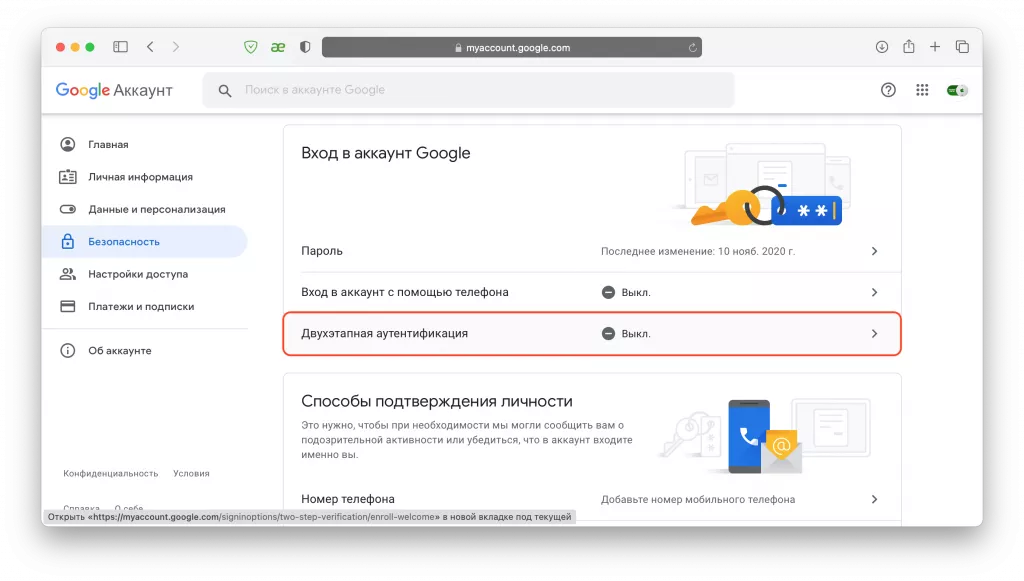
Task: Toggle the Safari sidebar icon
Action: pyautogui.click(x=119, y=46)
